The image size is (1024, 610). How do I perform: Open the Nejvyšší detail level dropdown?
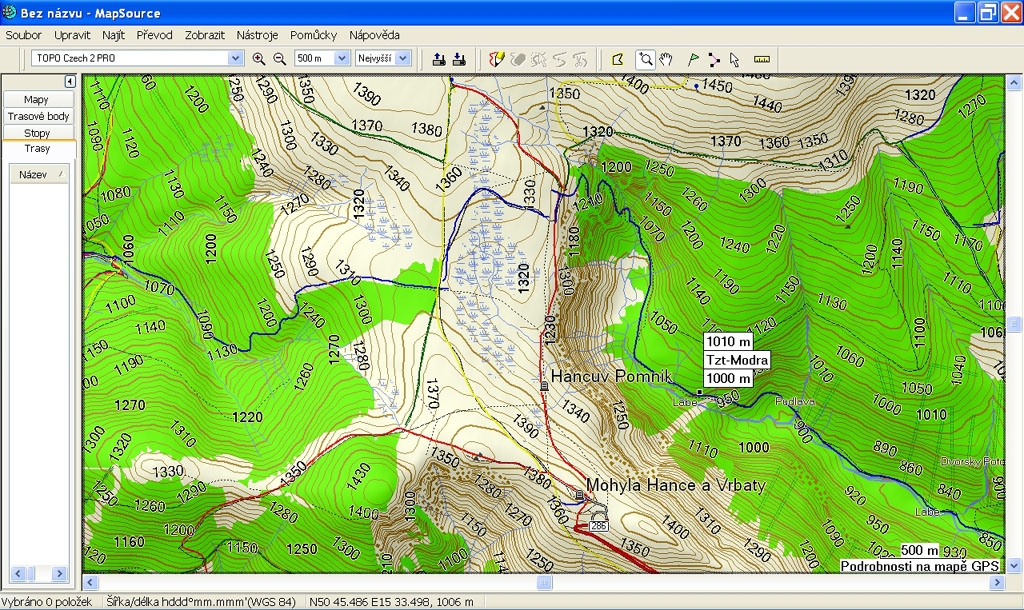tap(404, 58)
